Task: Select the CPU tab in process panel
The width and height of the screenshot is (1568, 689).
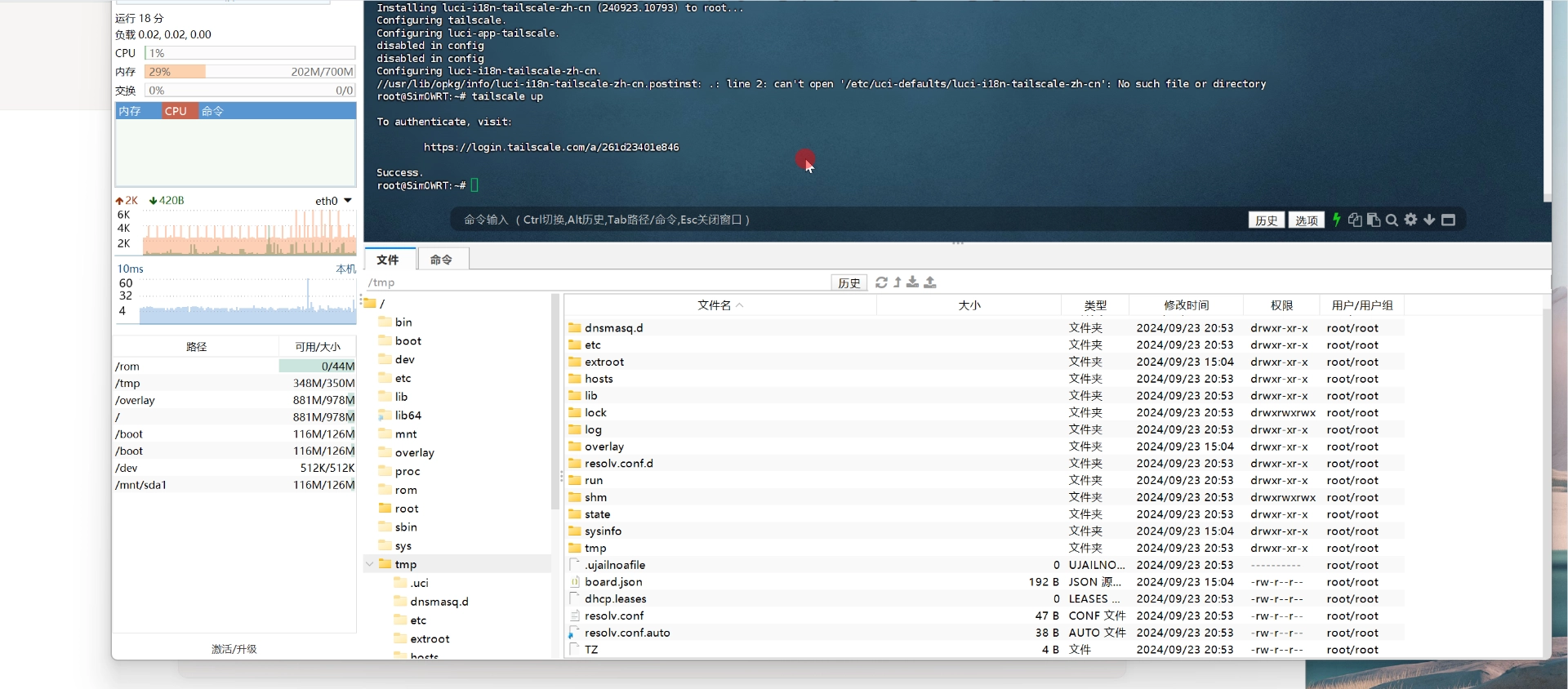Action: 176,111
